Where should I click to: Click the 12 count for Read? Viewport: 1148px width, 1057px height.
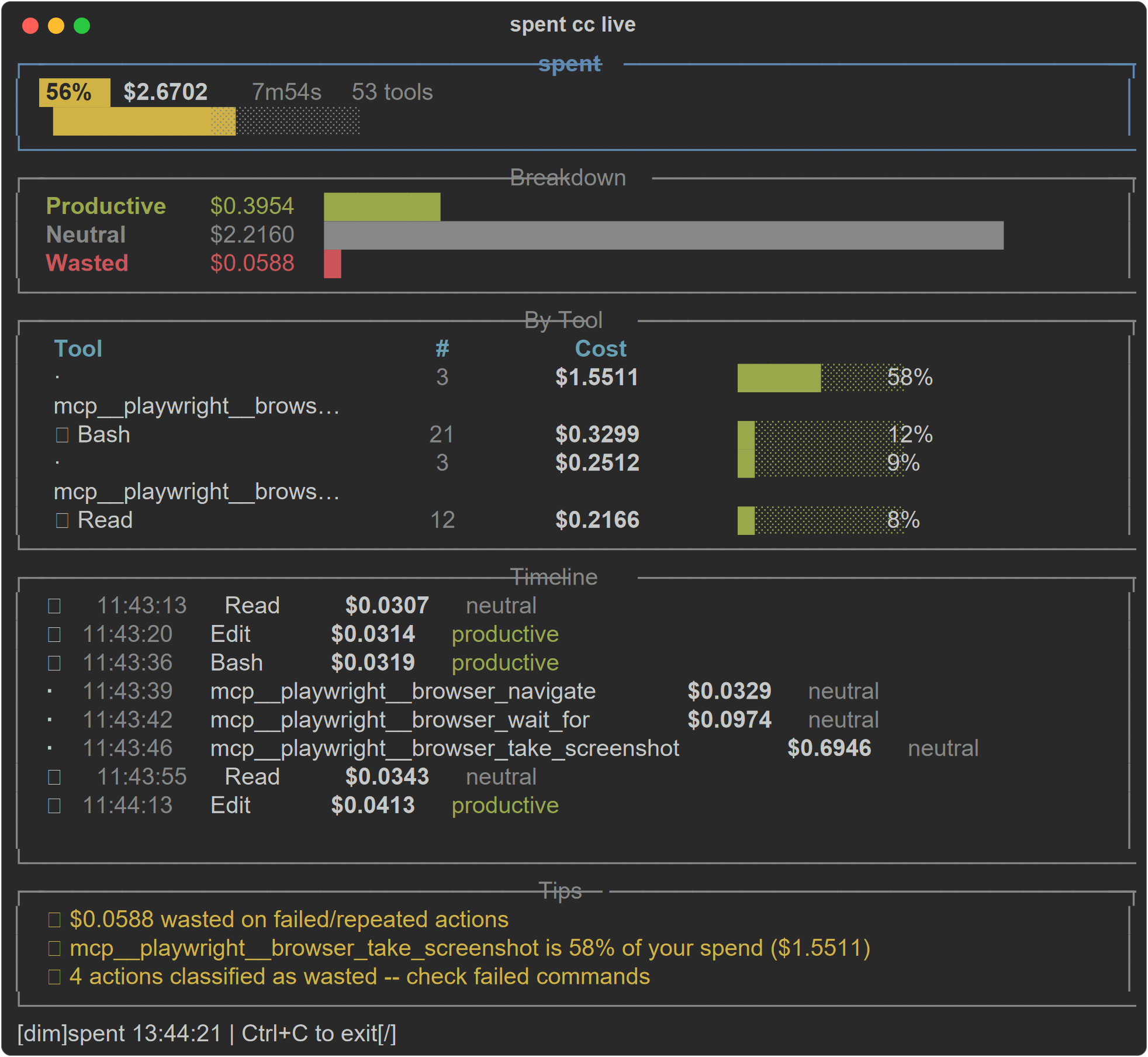pos(442,520)
